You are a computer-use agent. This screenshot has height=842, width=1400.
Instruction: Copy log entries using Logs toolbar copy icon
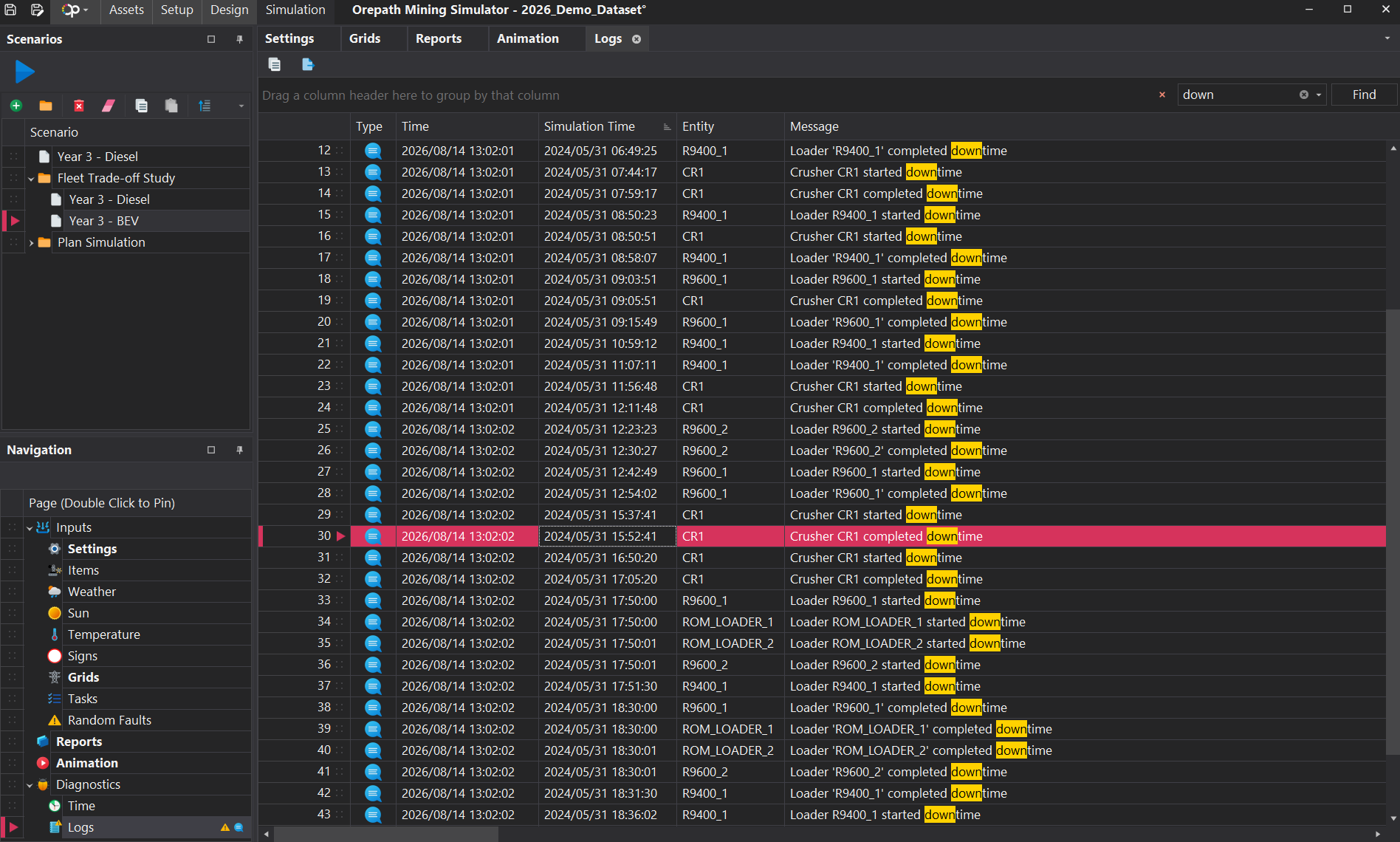click(275, 64)
